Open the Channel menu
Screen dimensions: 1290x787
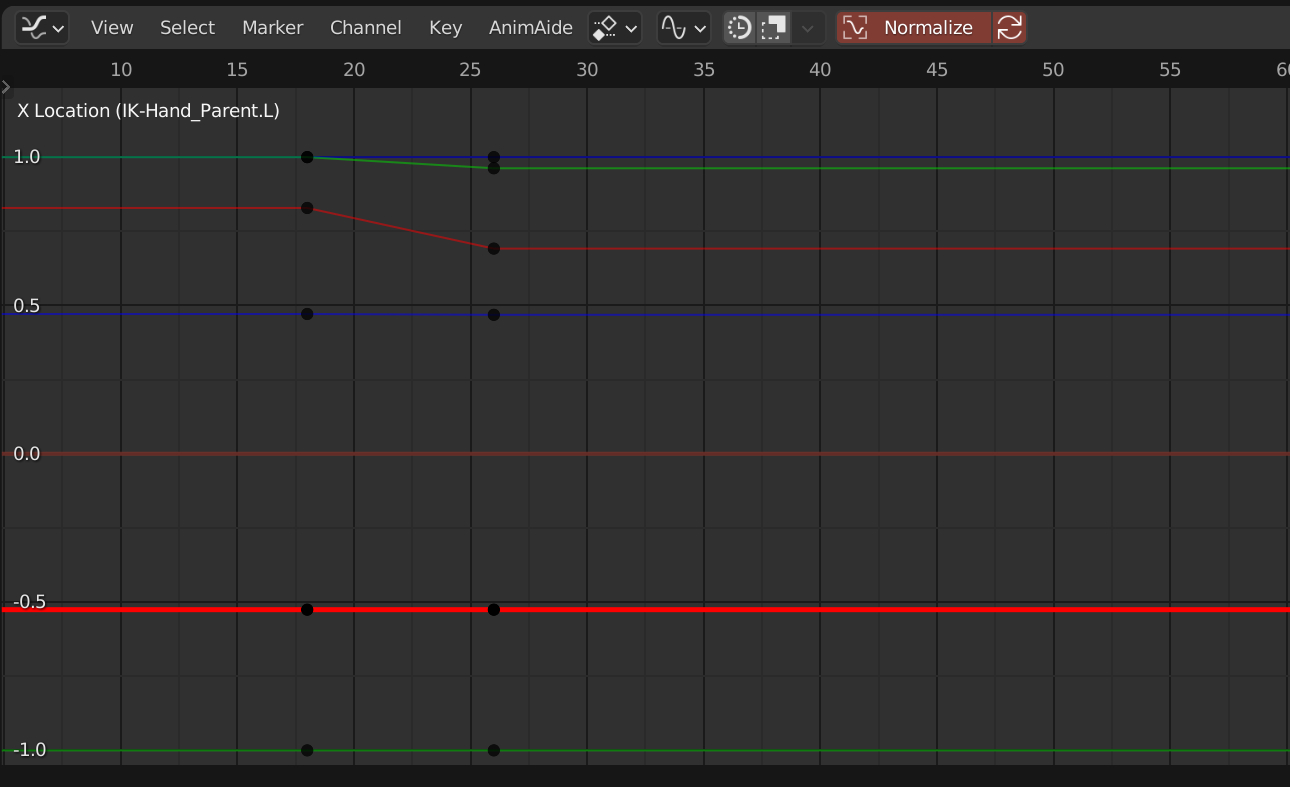[366, 28]
